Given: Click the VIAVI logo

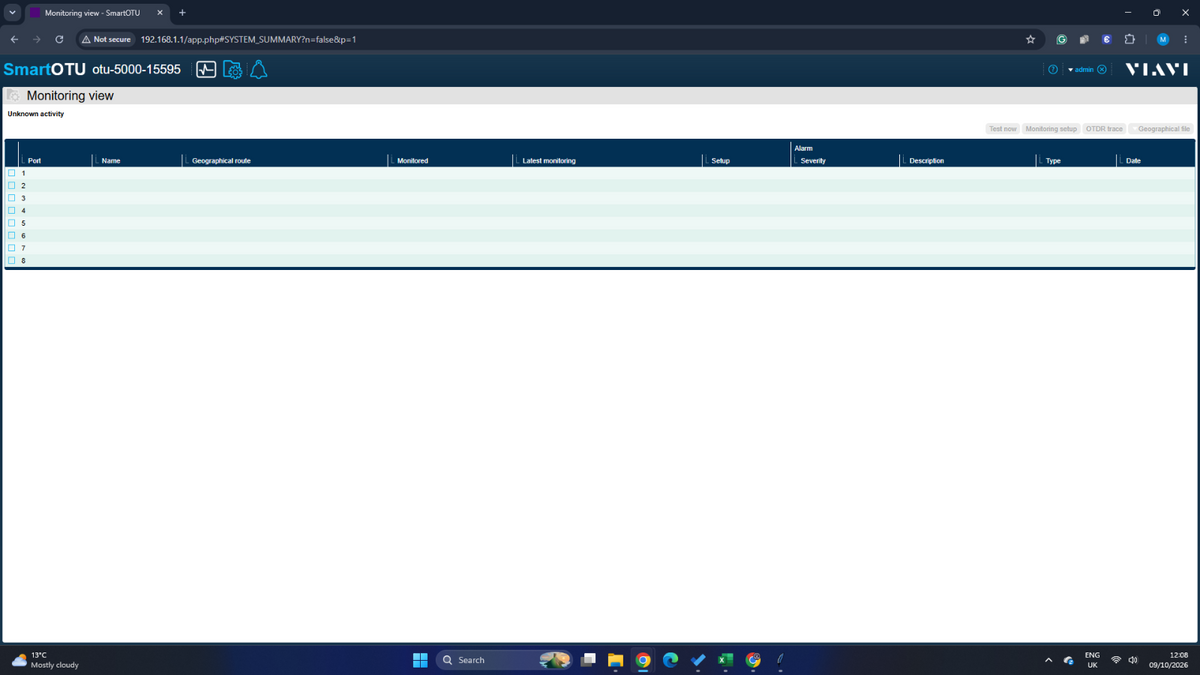Looking at the screenshot, I should (1156, 70).
